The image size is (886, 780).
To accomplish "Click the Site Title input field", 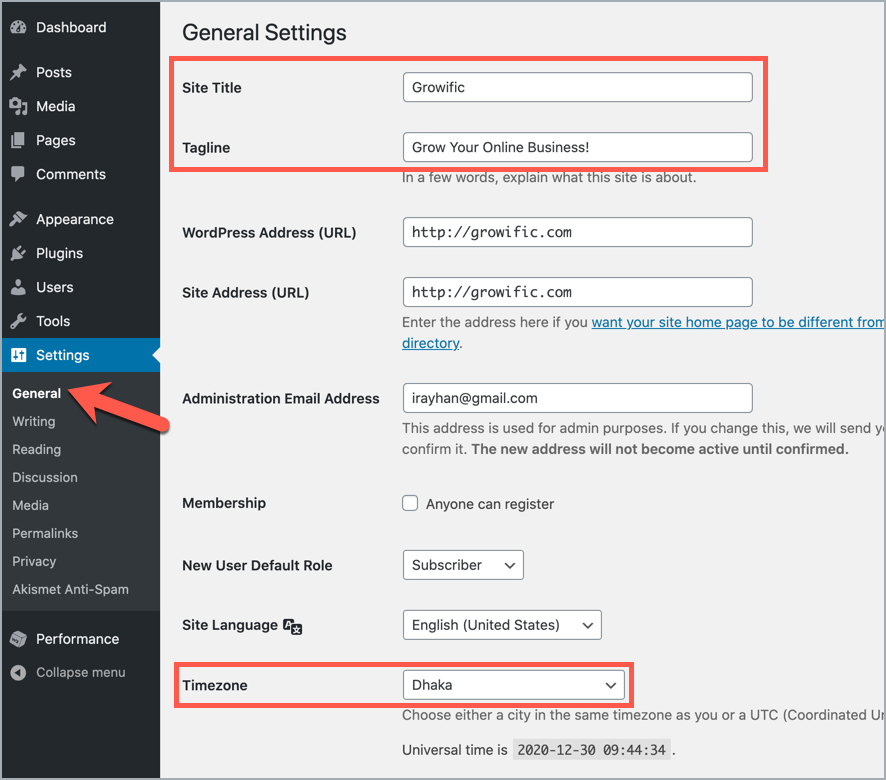I will click(x=577, y=87).
